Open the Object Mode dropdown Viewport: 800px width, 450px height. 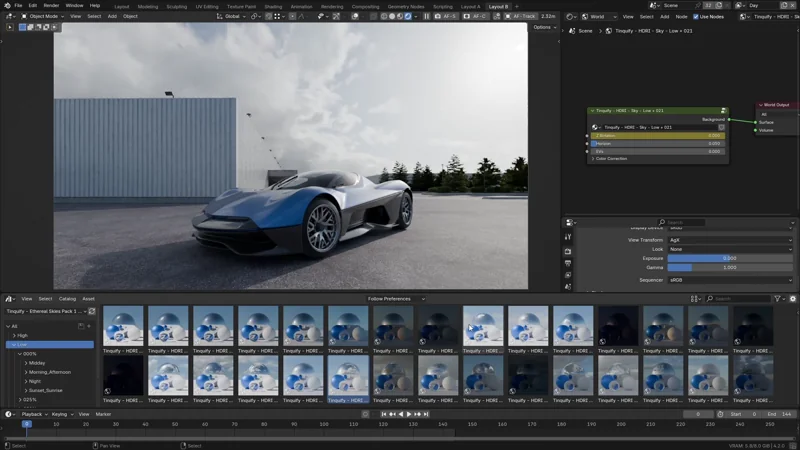tap(43, 17)
